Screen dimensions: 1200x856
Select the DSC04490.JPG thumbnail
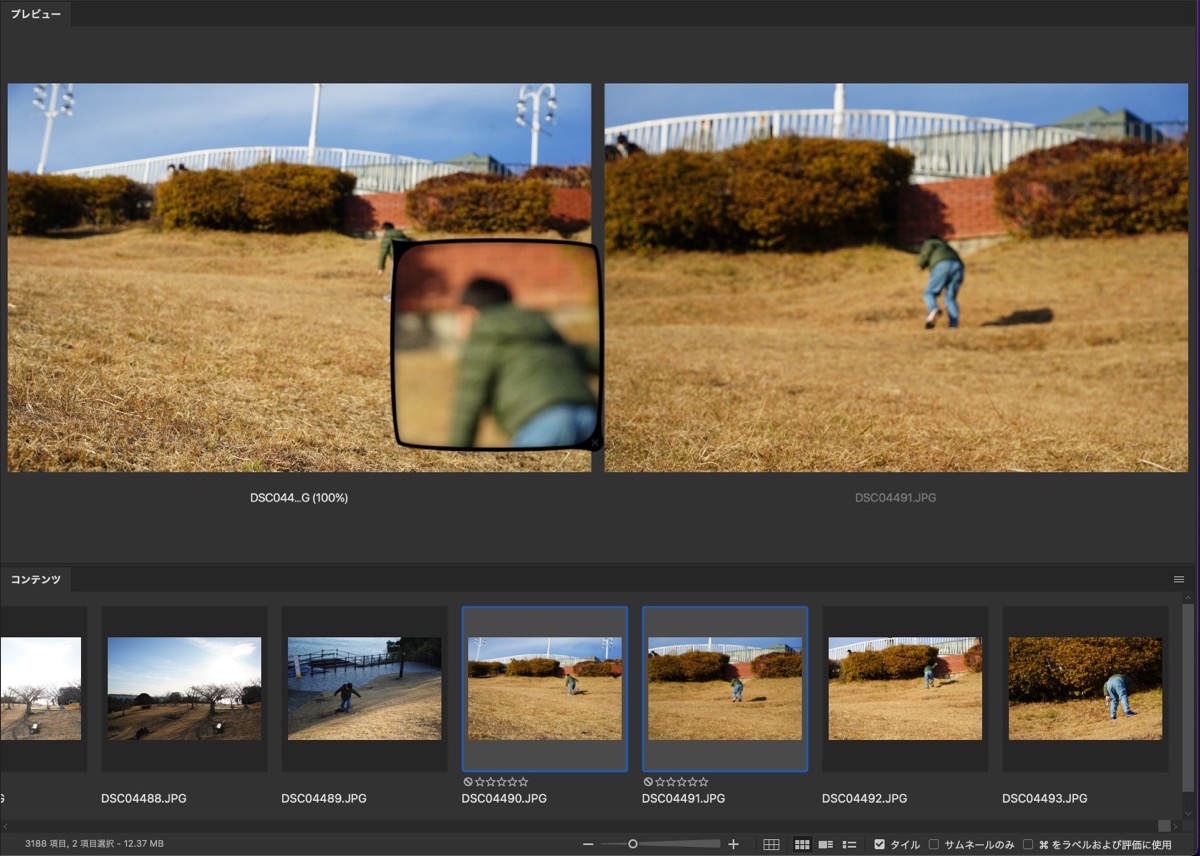click(545, 689)
